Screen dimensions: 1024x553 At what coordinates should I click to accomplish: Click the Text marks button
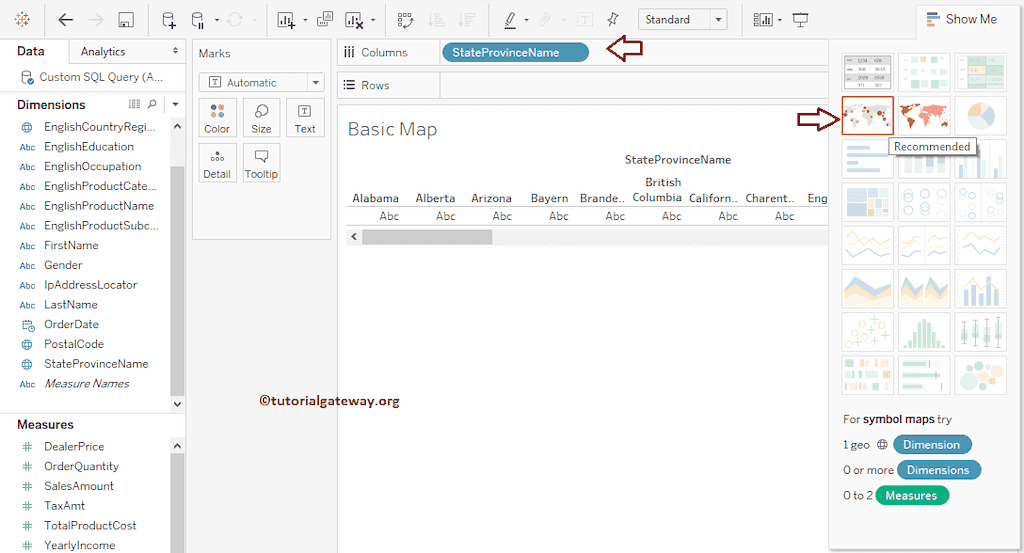click(x=305, y=118)
